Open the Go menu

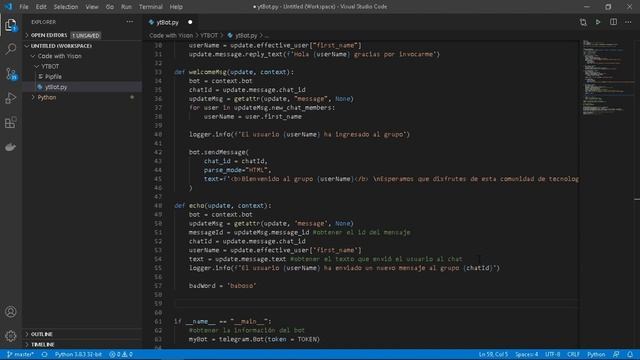[110, 7]
